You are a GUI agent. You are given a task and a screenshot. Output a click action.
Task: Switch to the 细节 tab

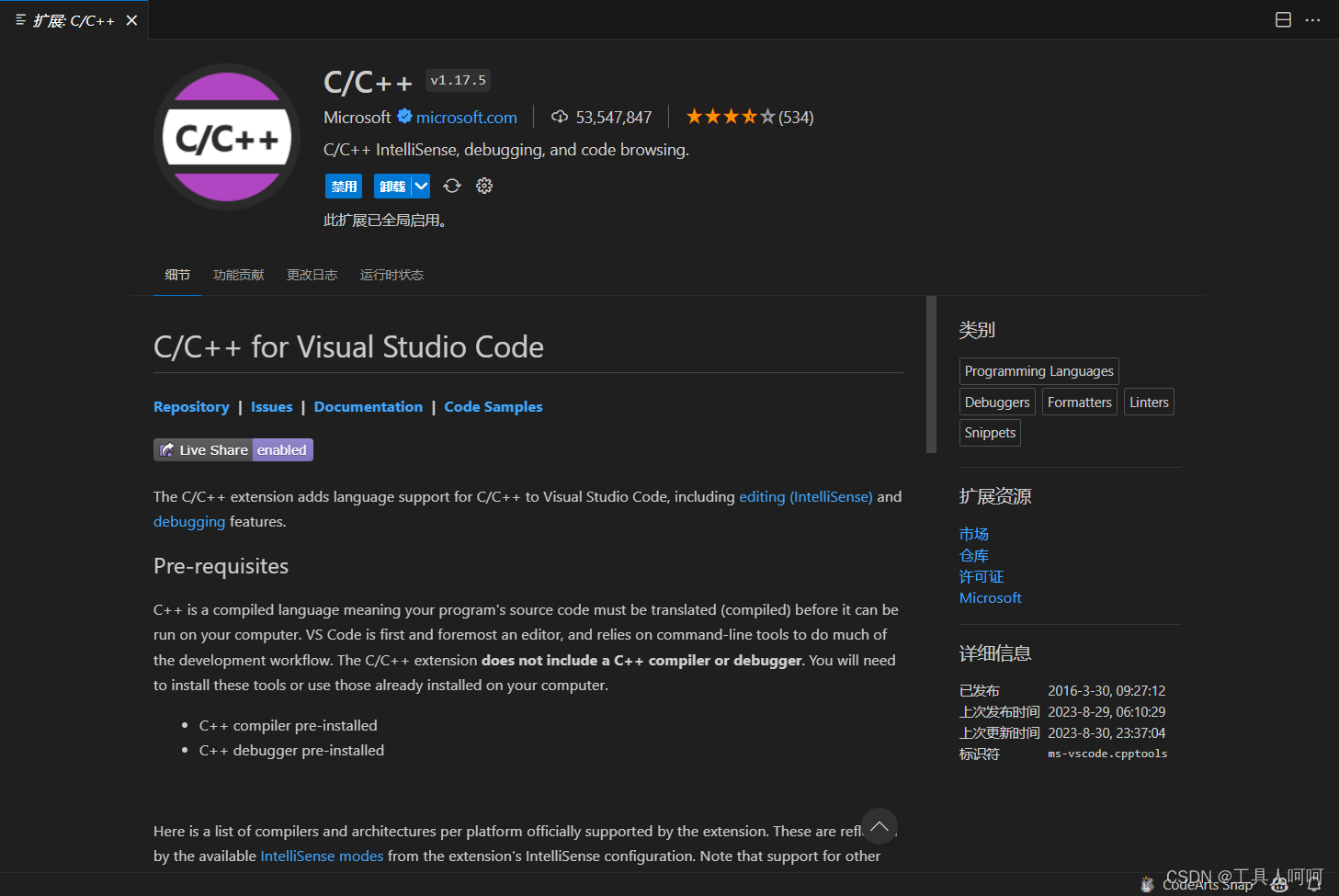(177, 275)
